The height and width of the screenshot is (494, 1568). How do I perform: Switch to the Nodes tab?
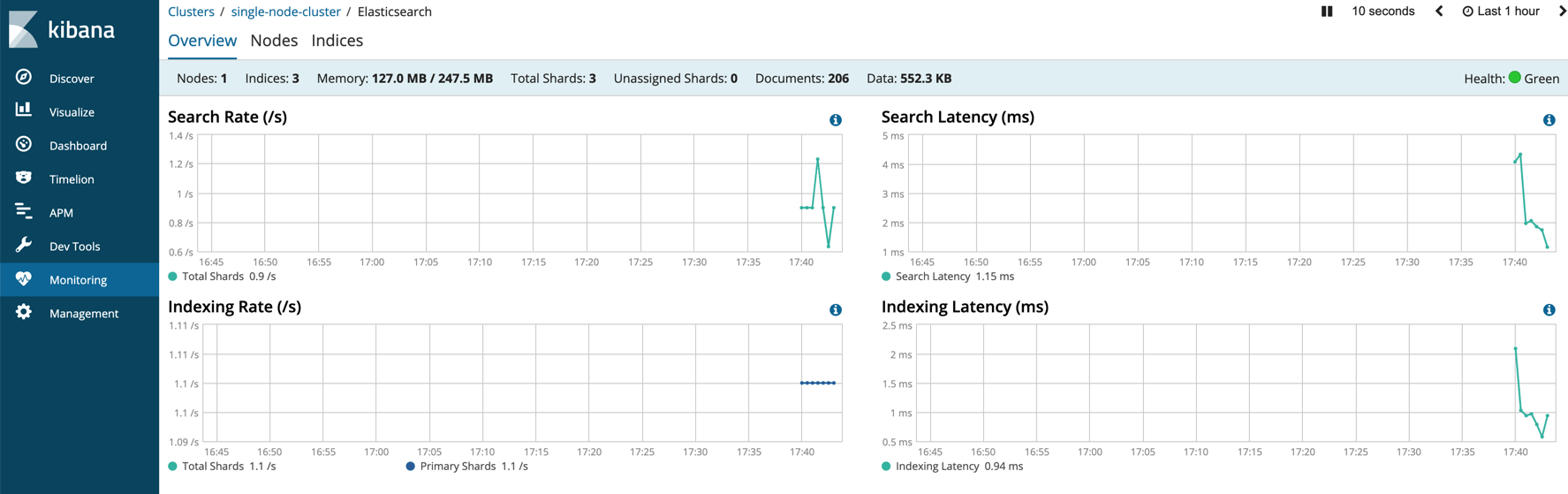[274, 41]
